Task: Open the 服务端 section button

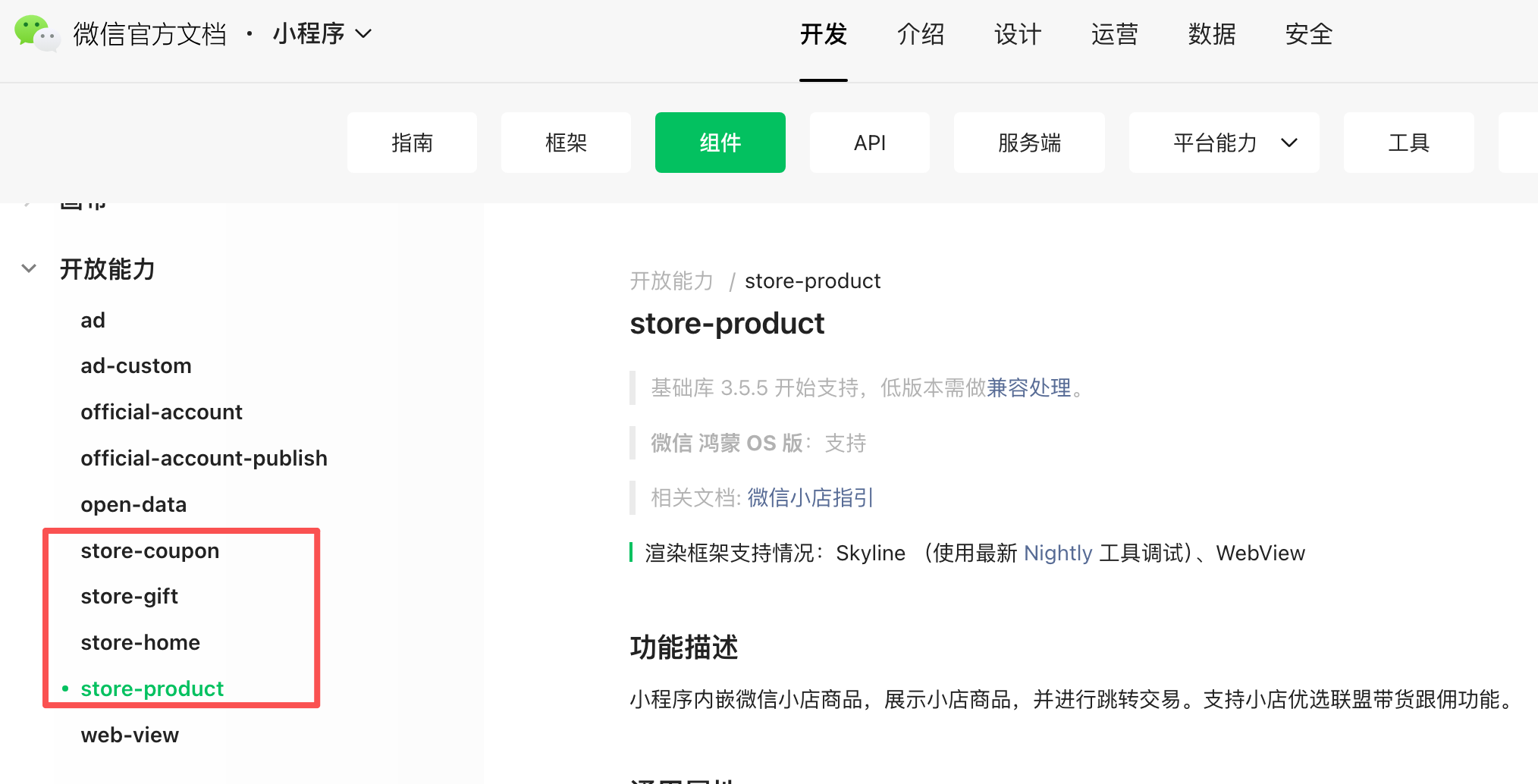Action: click(x=1029, y=143)
